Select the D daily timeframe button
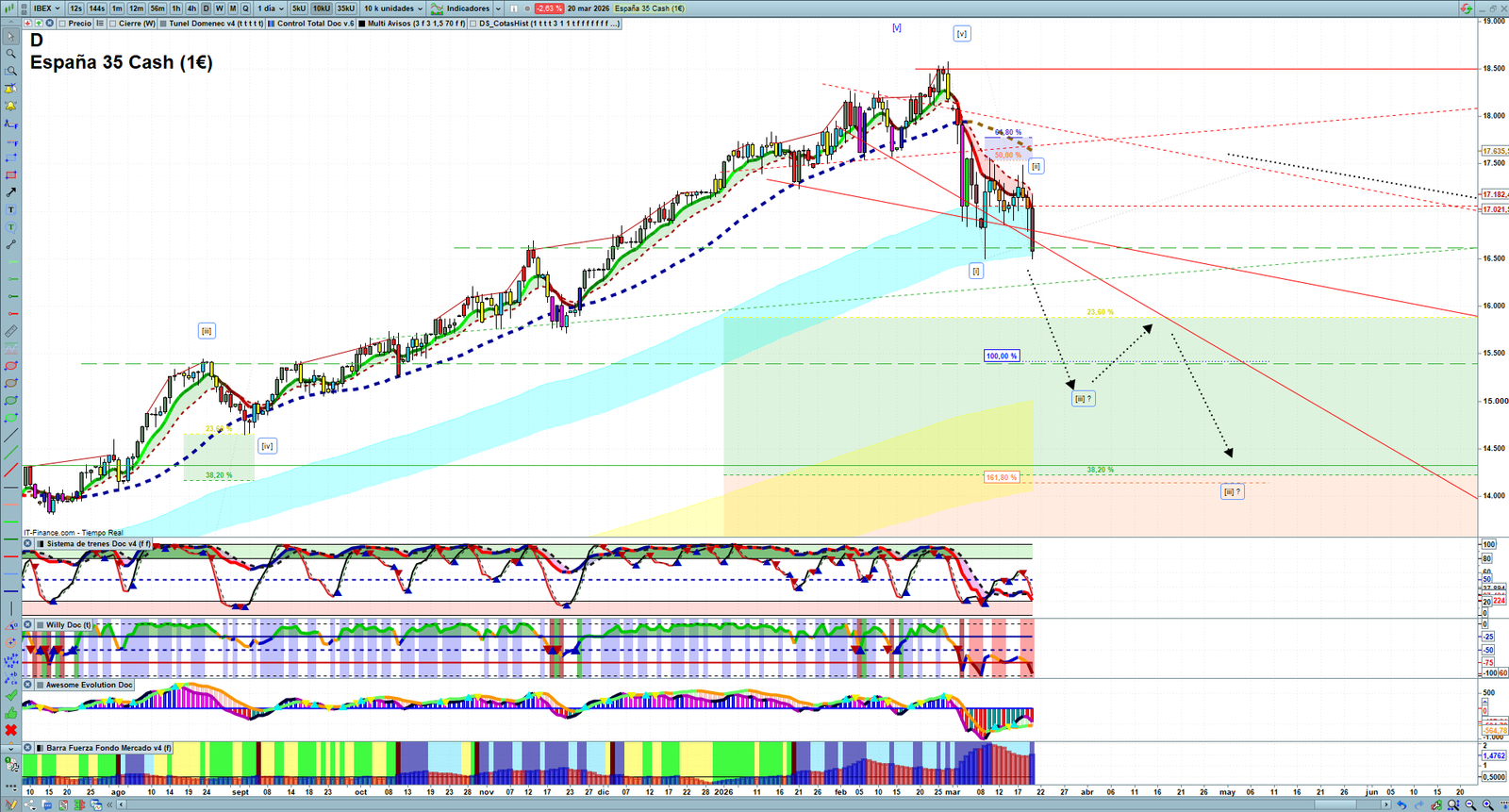Image resolution: width=1509 pixels, height=812 pixels. pyautogui.click(x=207, y=8)
